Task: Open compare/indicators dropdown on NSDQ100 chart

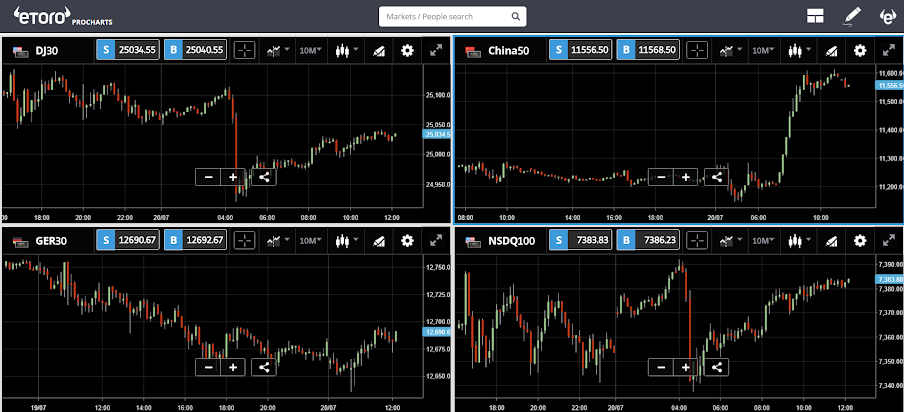Action: pyautogui.click(x=730, y=240)
